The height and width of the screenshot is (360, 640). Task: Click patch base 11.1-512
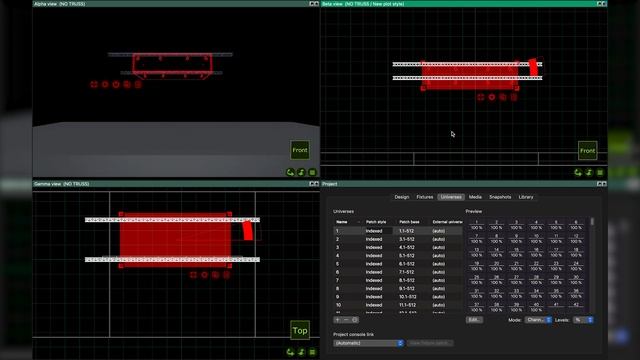408,305
